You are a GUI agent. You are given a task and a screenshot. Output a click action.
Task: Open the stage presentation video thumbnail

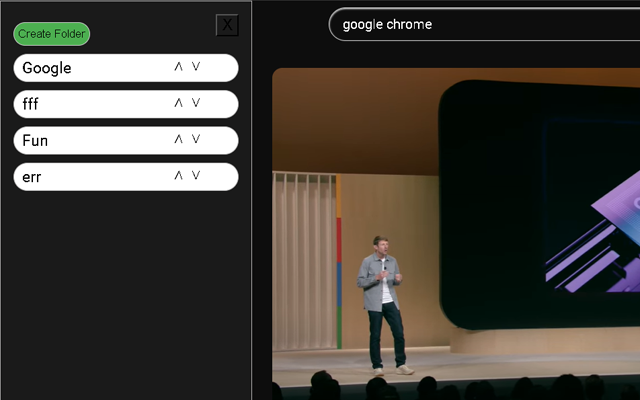456,234
